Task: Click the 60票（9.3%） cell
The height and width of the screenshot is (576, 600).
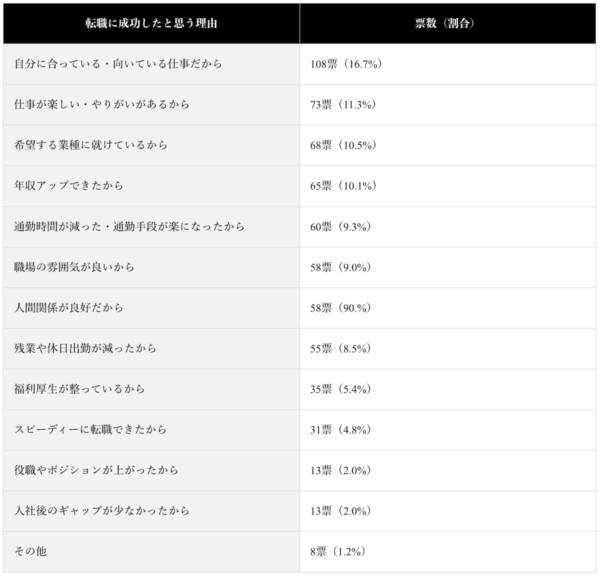Action: pyautogui.click(x=448, y=227)
